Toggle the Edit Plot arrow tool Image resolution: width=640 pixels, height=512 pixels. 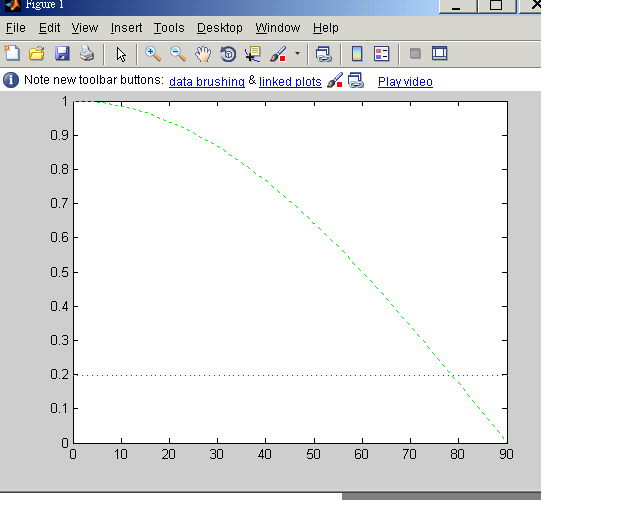click(x=121, y=54)
